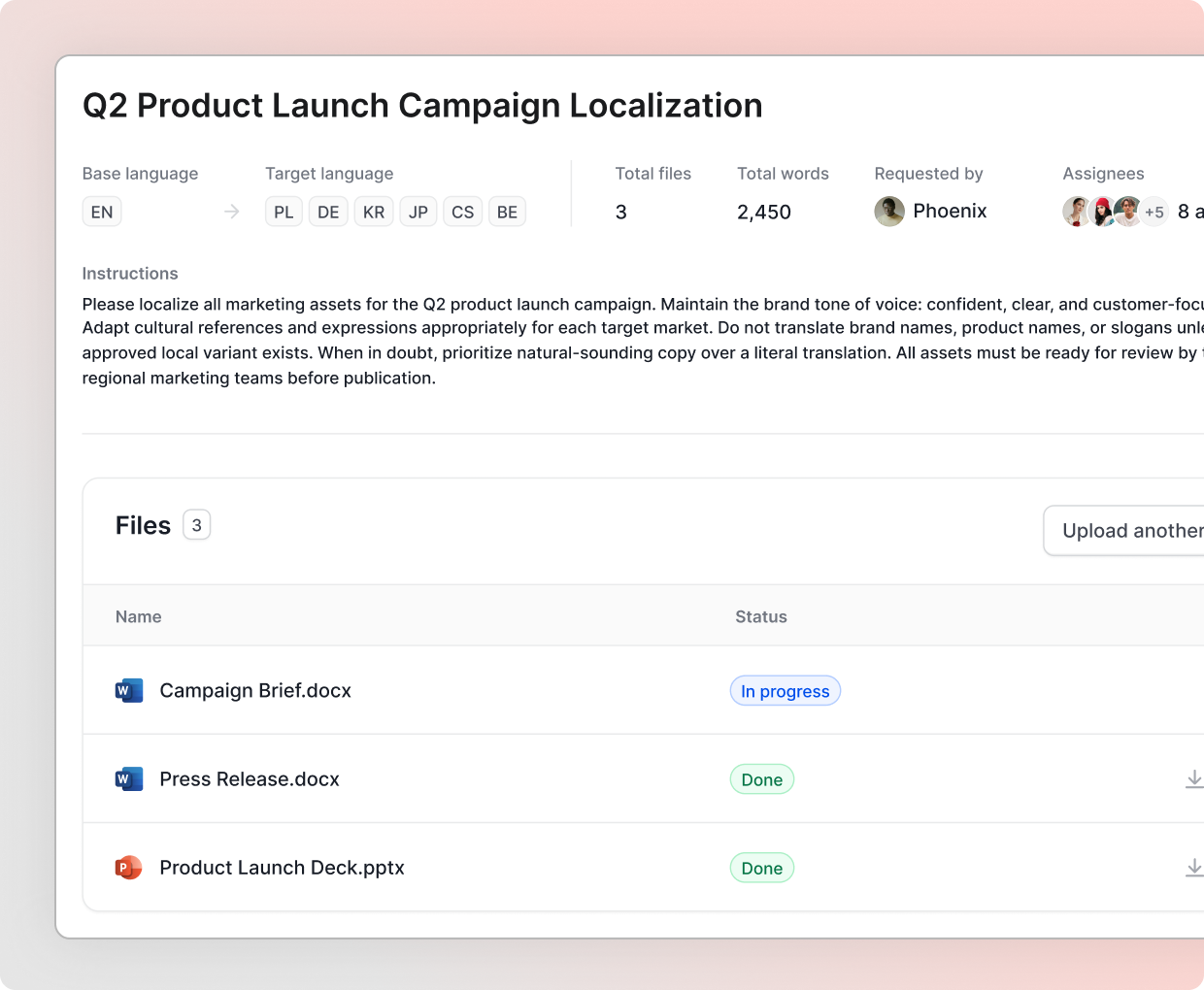Click the Requested by label
The image size is (1204, 990).
pyautogui.click(x=928, y=173)
